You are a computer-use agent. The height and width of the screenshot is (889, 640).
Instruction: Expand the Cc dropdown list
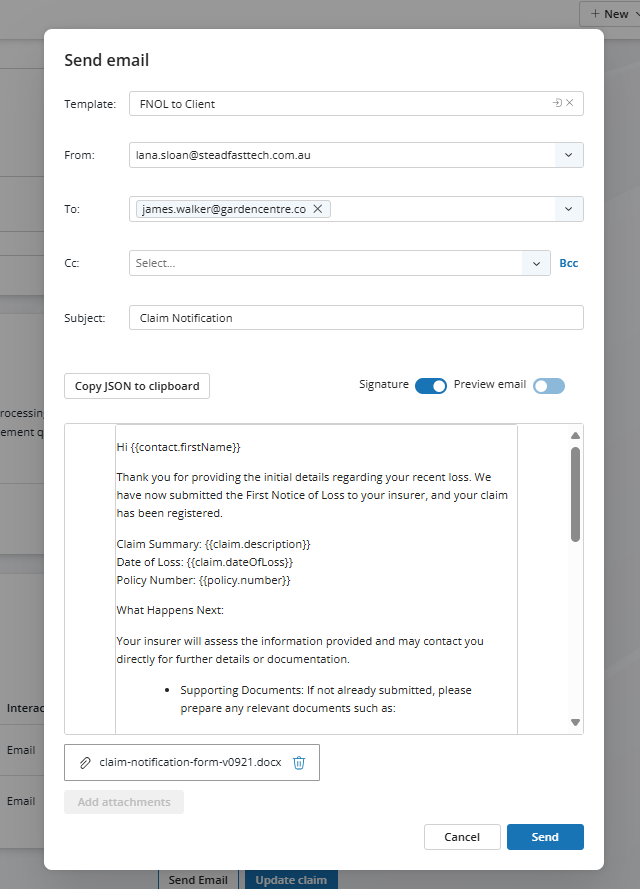coord(536,263)
